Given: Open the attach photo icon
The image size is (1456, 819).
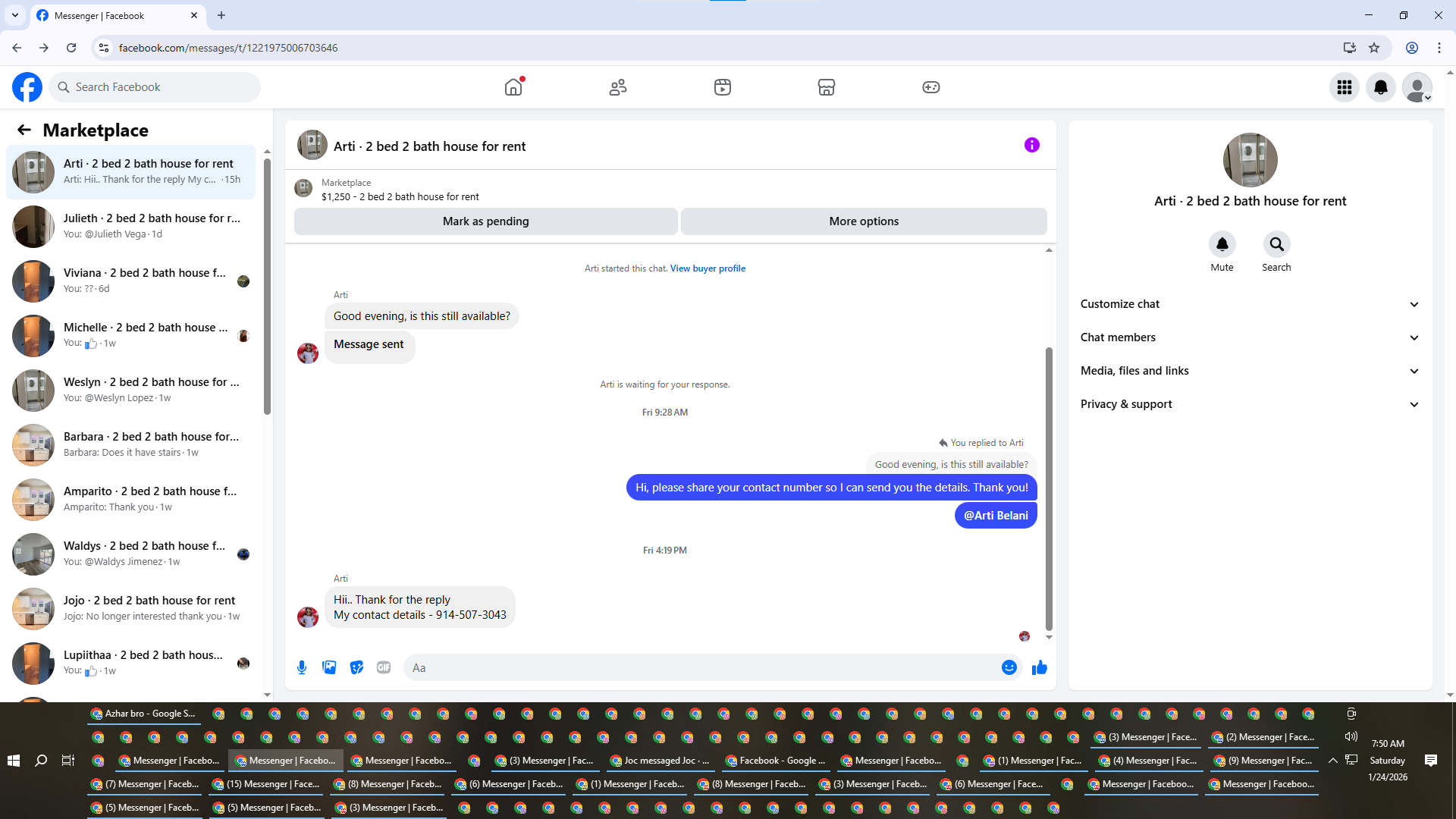Looking at the screenshot, I should pos(329,667).
